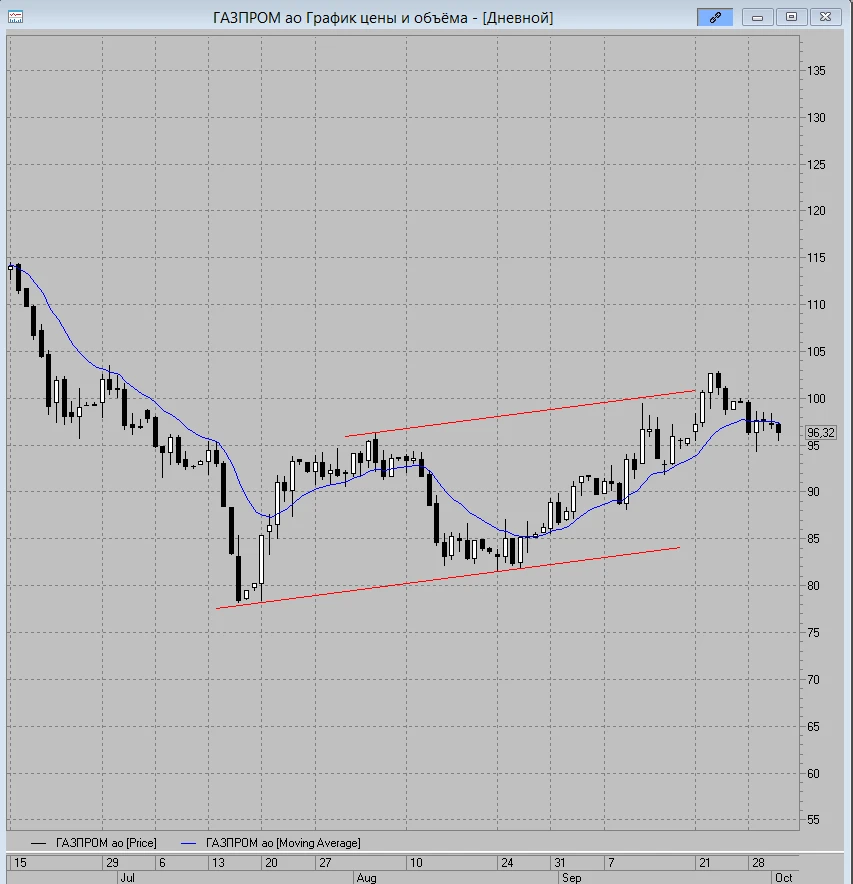Click the 105 price axis label
853x884 pixels.
point(816,352)
